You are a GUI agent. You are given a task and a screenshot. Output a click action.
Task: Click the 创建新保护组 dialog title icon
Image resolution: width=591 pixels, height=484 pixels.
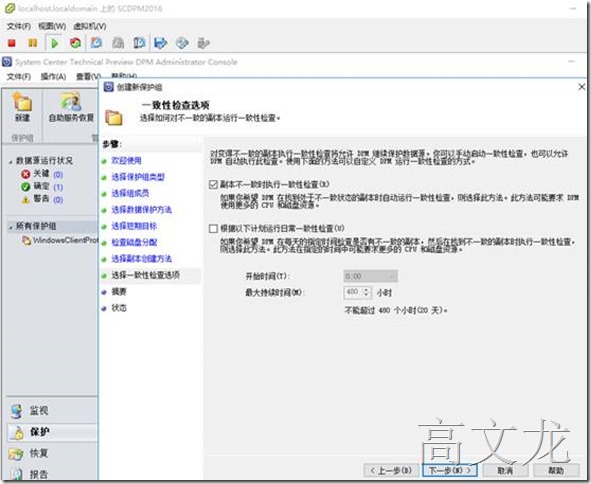pyautogui.click(x=109, y=87)
